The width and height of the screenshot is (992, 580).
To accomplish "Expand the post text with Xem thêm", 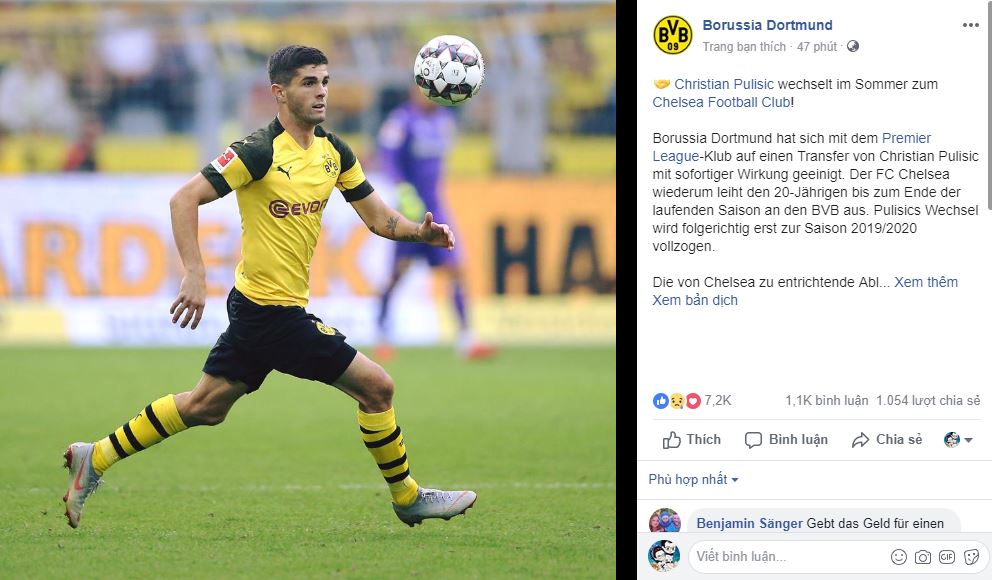I will point(926,282).
